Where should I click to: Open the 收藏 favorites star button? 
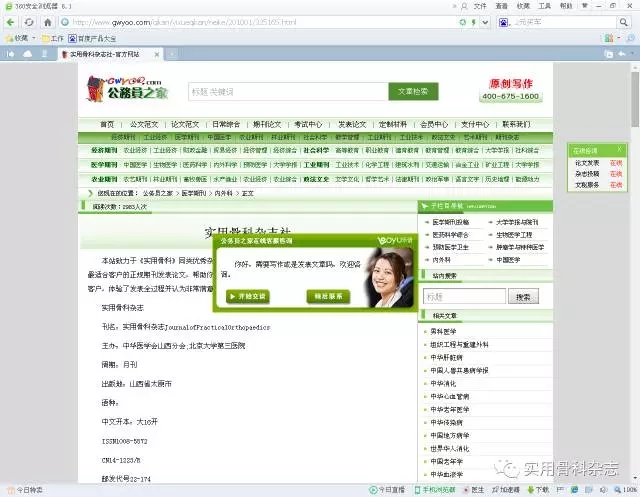click(16, 38)
